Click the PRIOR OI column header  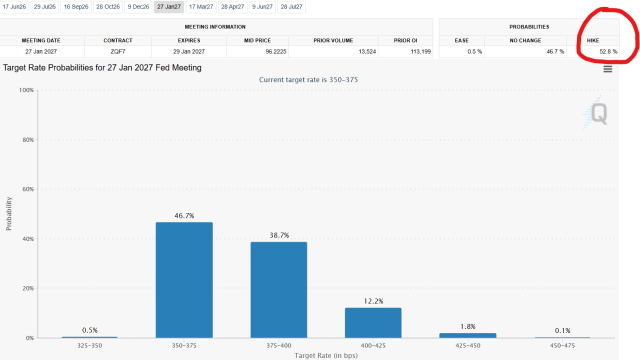click(405, 40)
